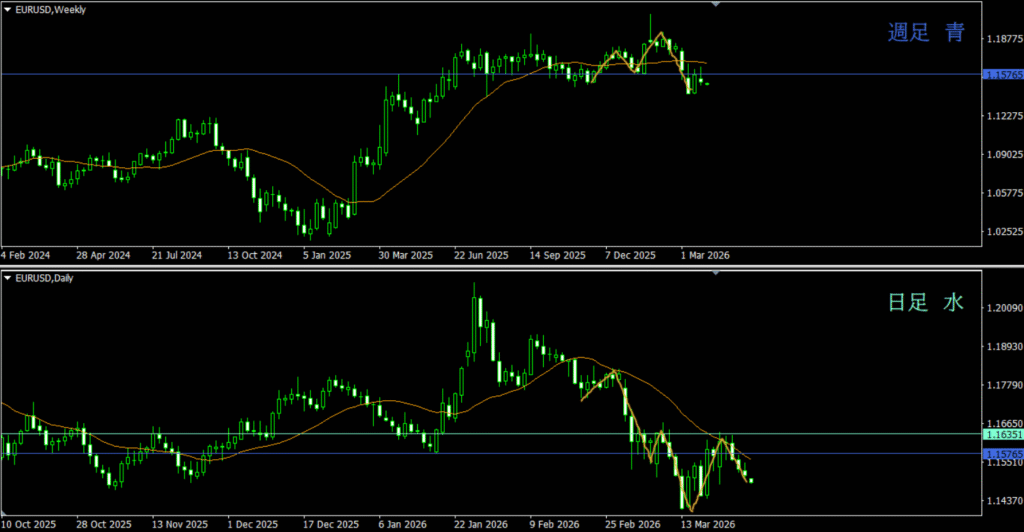Click the daily chart shift triangle marker

tap(715, 273)
